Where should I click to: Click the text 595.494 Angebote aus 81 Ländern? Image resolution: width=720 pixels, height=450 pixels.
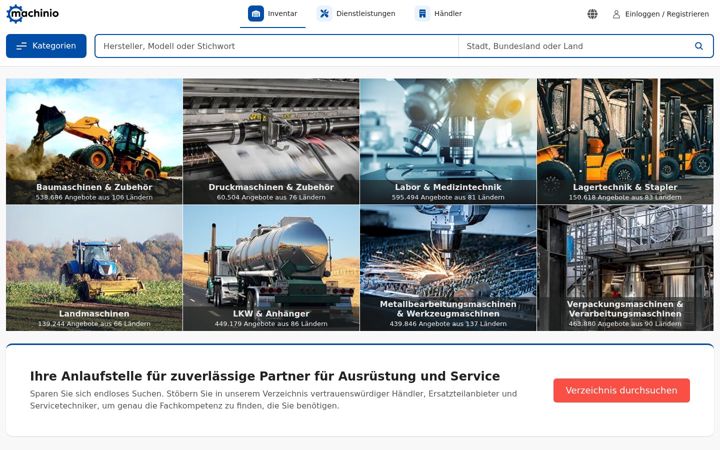[448, 197]
